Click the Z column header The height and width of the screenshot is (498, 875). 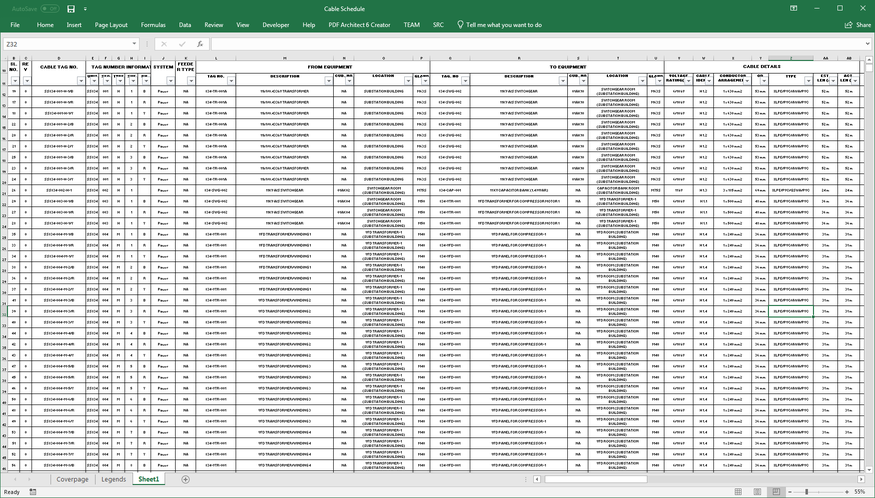791,58
